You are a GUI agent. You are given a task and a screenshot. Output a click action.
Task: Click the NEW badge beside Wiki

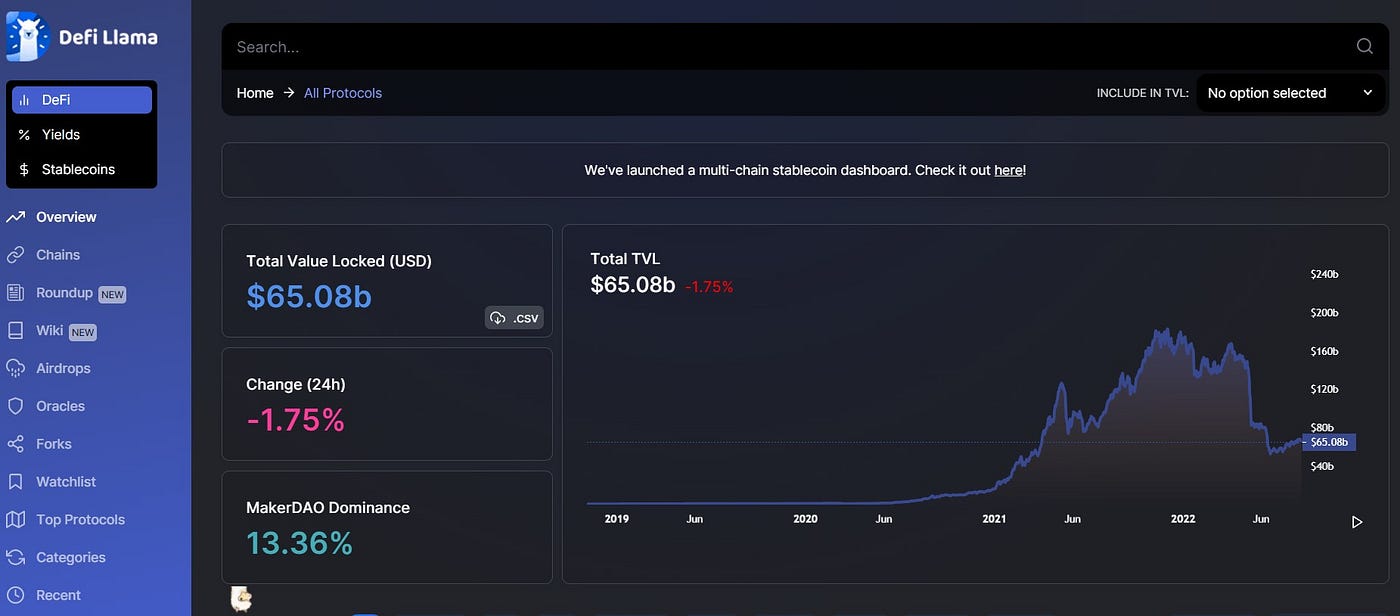point(82,332)
